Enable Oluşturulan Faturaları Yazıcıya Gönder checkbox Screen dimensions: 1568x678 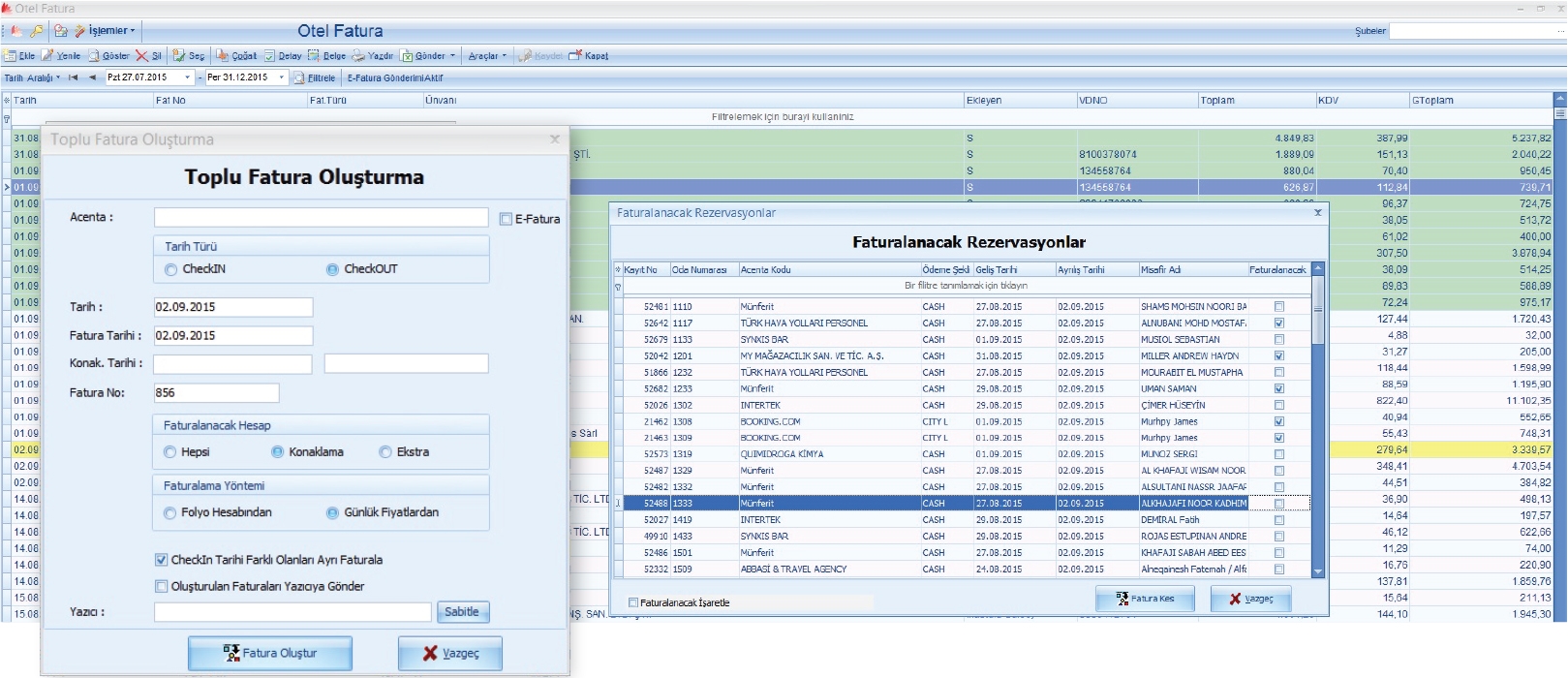(162, 586)
